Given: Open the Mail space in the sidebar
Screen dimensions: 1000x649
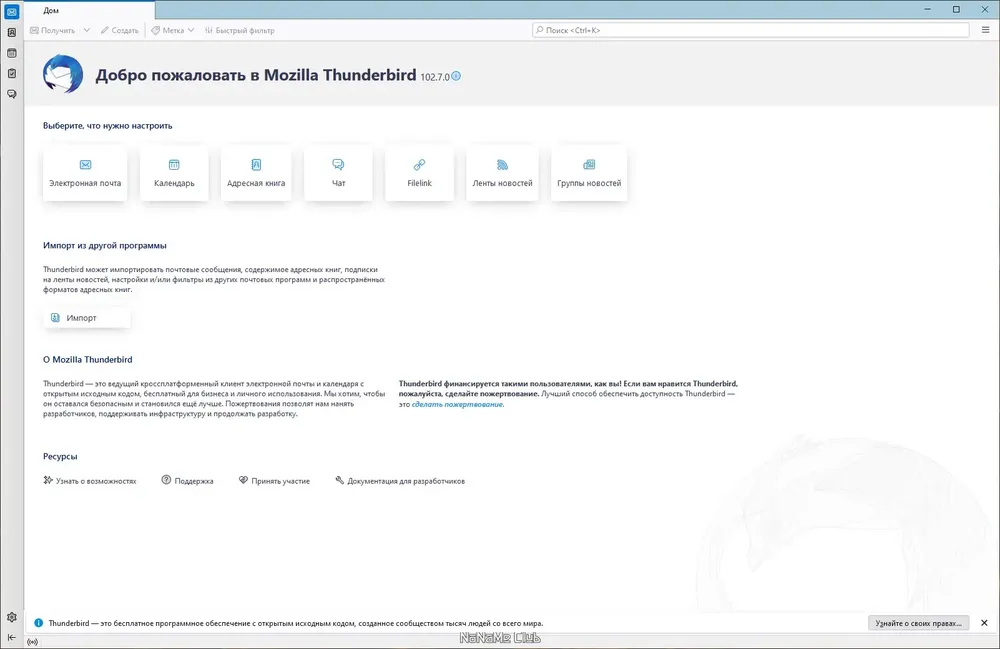Looking at the screenshot, I should pos(11,11).
